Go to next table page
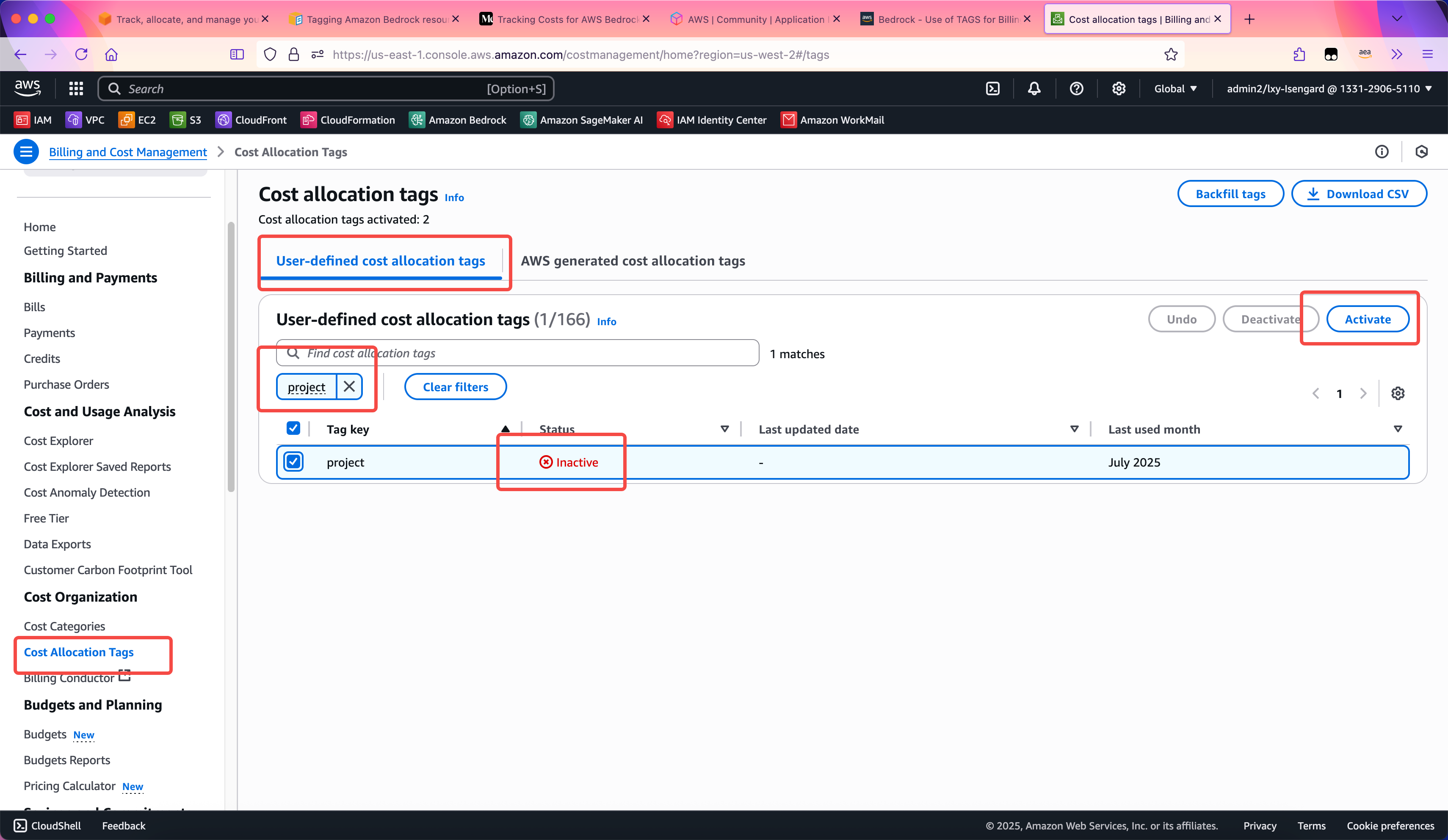This screenshot has height=840, width=1448. 1363,394
